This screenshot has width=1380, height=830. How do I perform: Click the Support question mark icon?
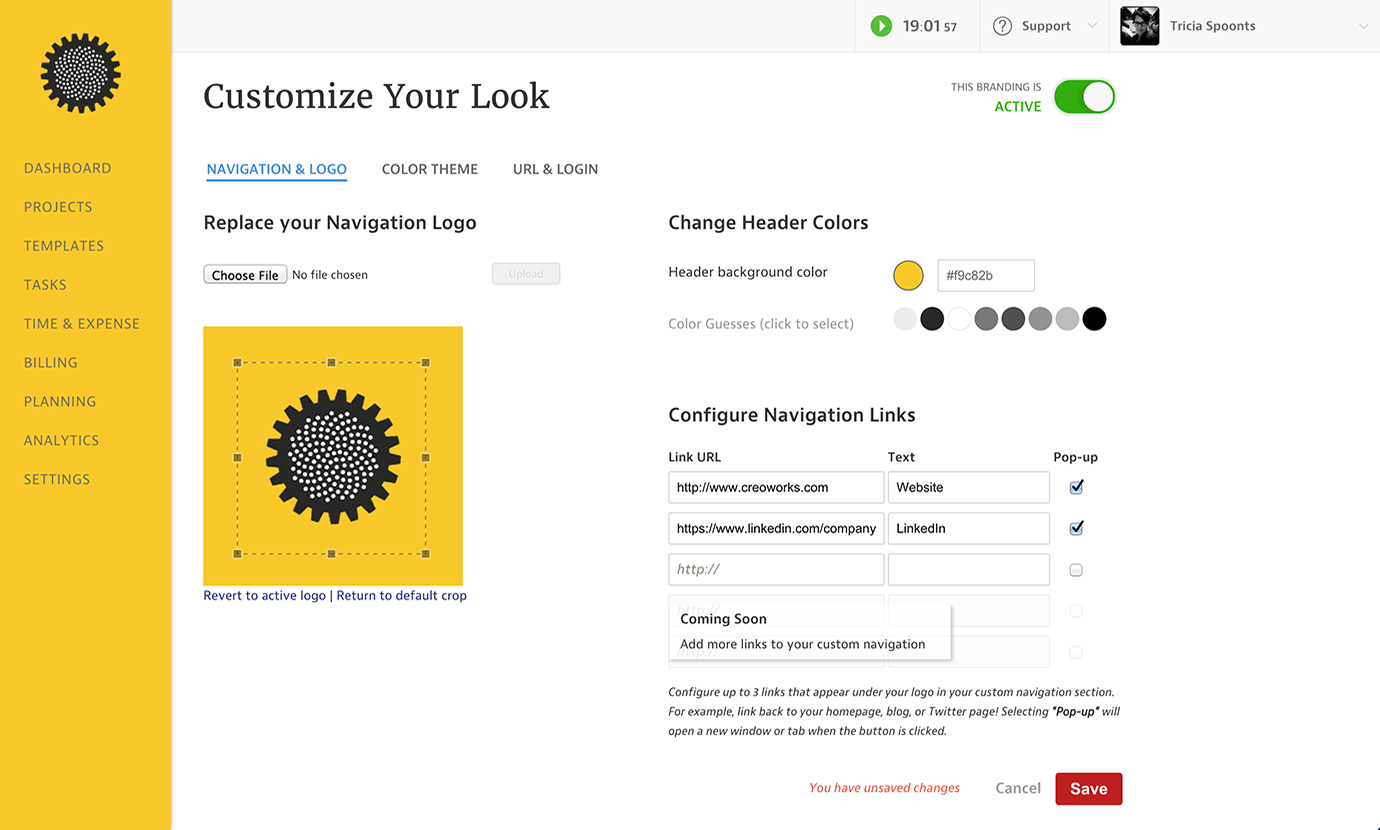(1002, 26)
